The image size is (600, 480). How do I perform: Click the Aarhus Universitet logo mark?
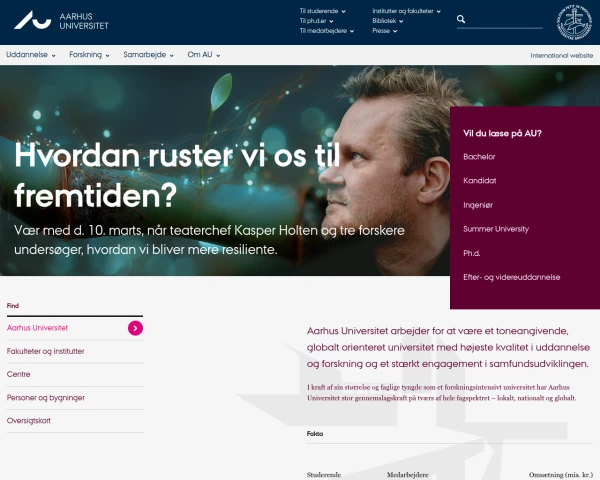coord(33,20)
